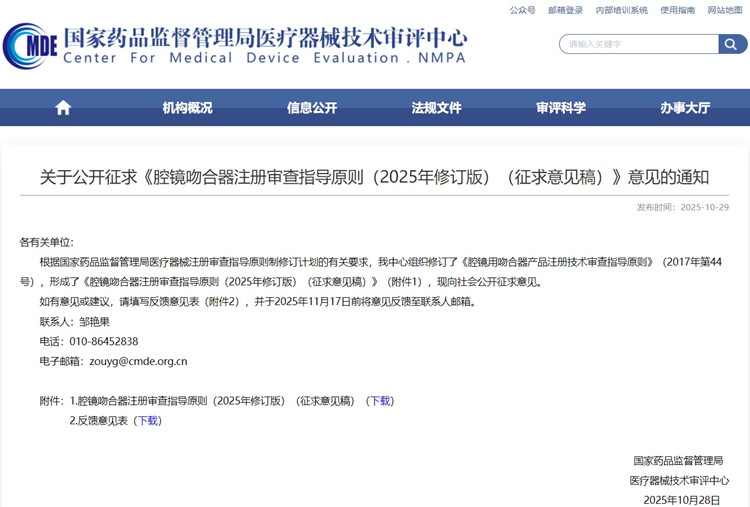
Task: Open the 机构概况 menu
Action: (x=187, y=108)
